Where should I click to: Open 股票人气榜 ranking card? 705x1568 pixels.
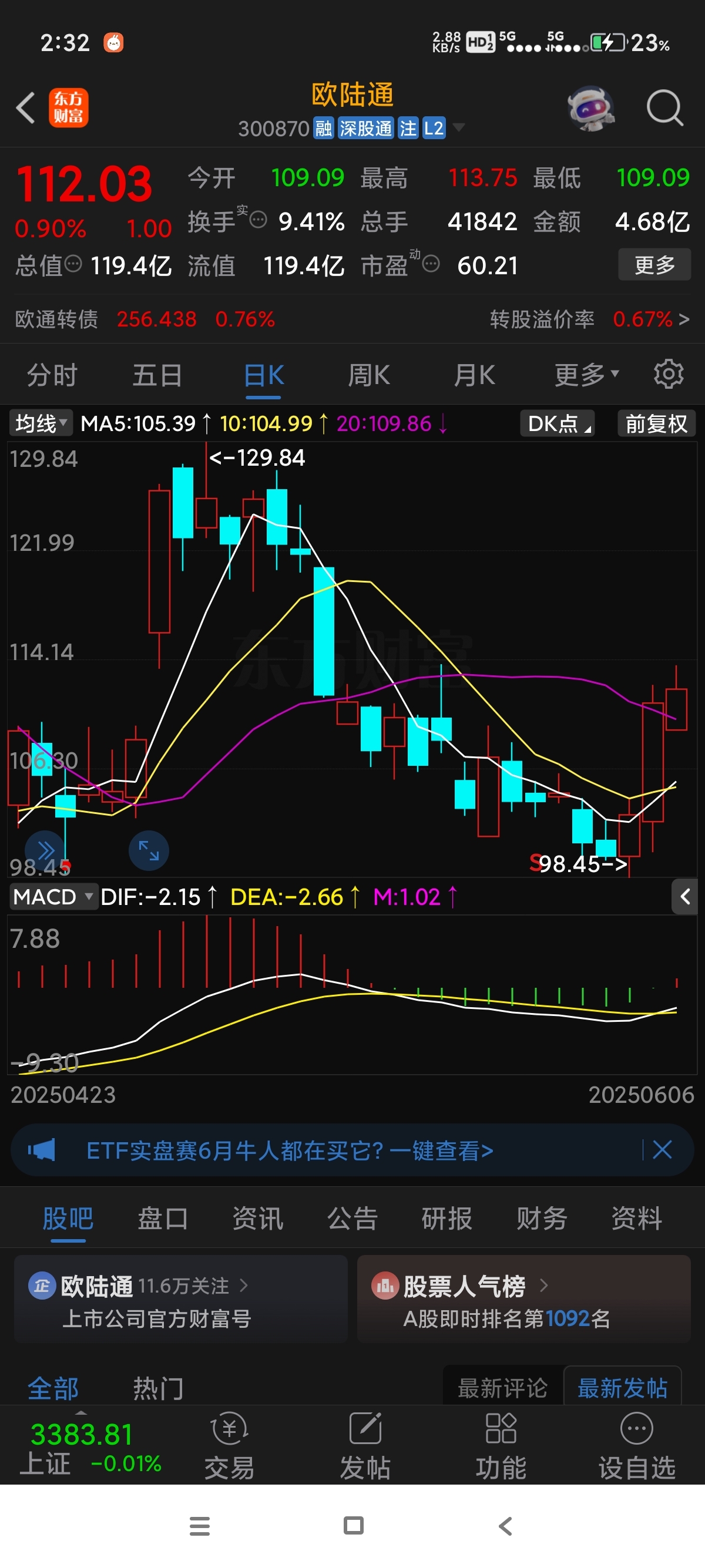pos(523,1298)
